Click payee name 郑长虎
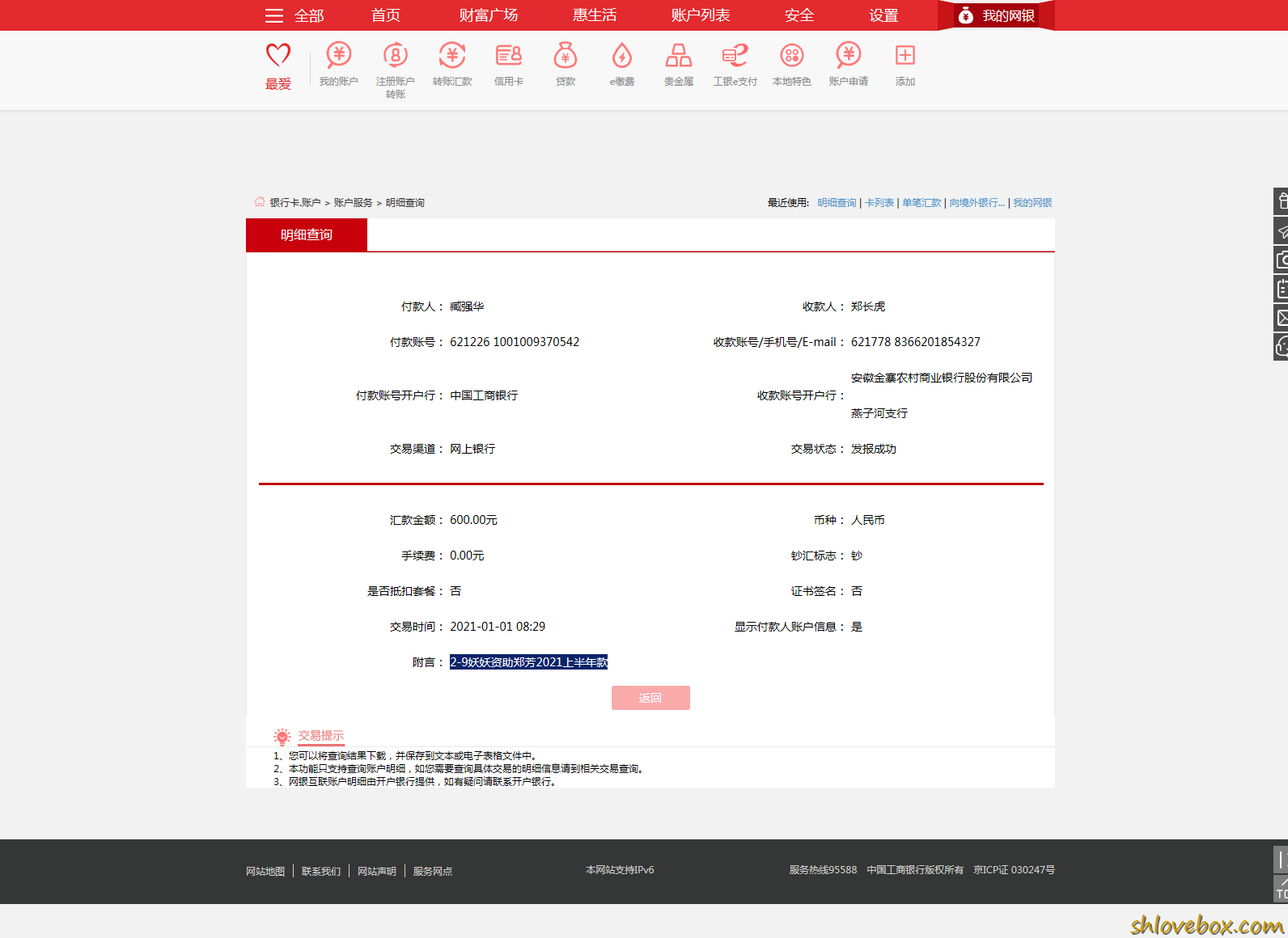This screenshot has width=1288, height=938. (868, 306)
